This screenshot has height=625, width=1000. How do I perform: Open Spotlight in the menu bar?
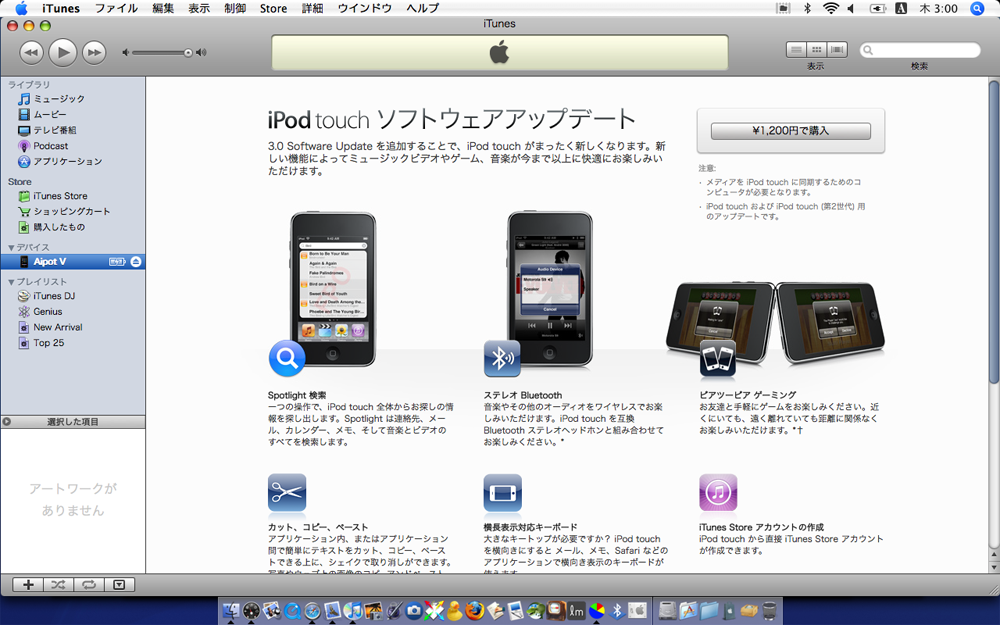[977, 8]
